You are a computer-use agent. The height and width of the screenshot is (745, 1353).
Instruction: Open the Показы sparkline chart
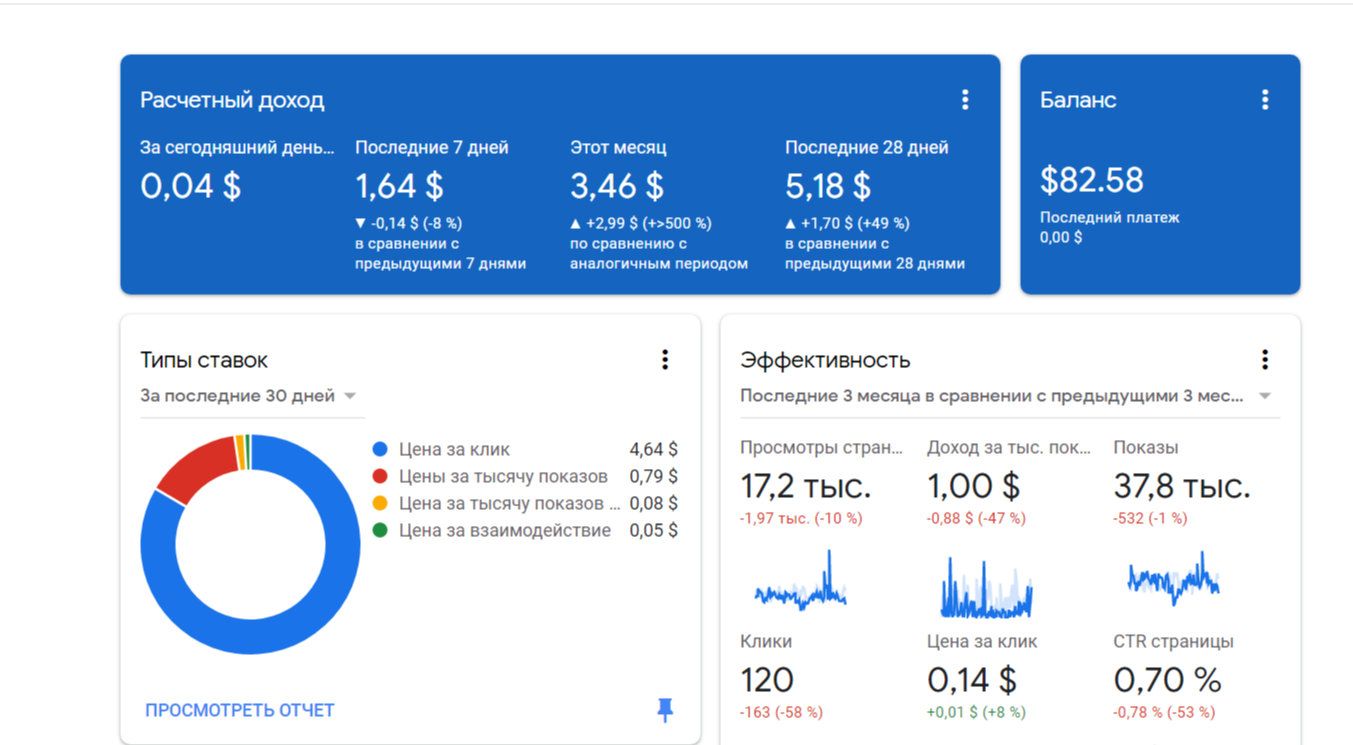[x=1173, y=579]
